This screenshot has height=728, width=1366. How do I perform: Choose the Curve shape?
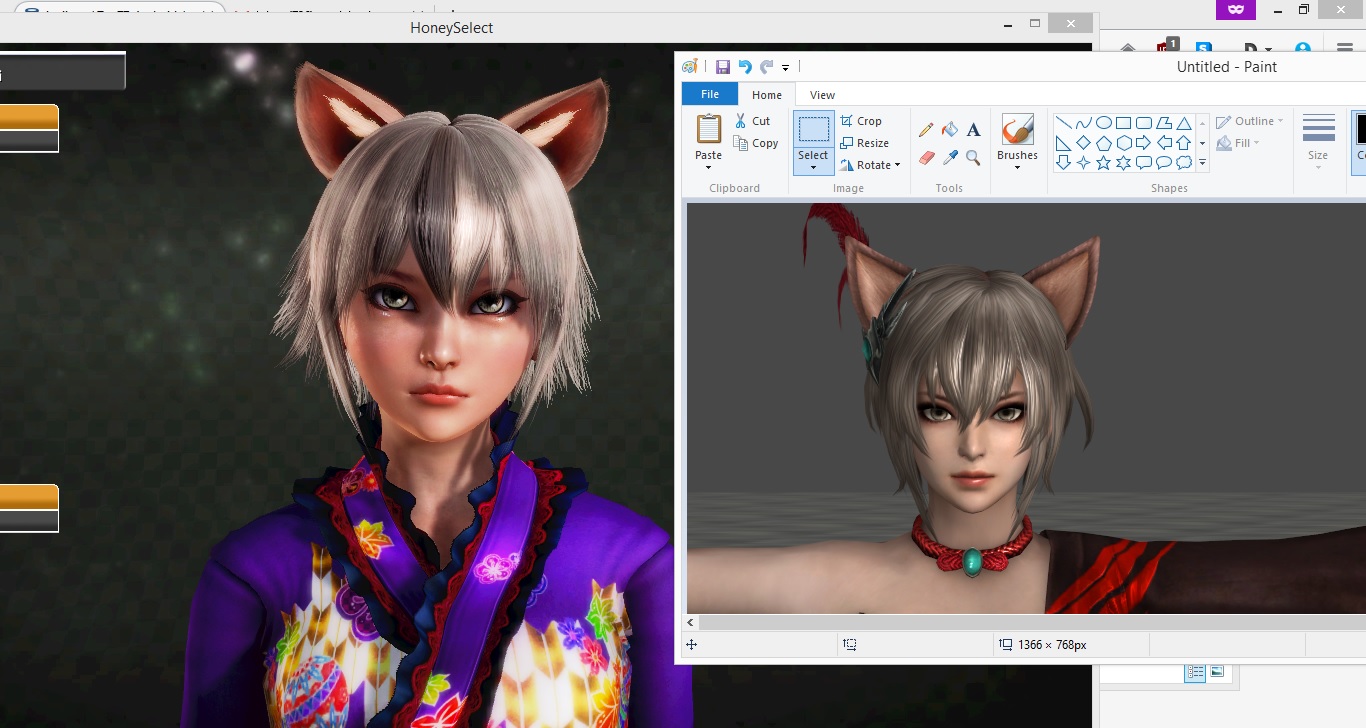(x=1084, y=123)
